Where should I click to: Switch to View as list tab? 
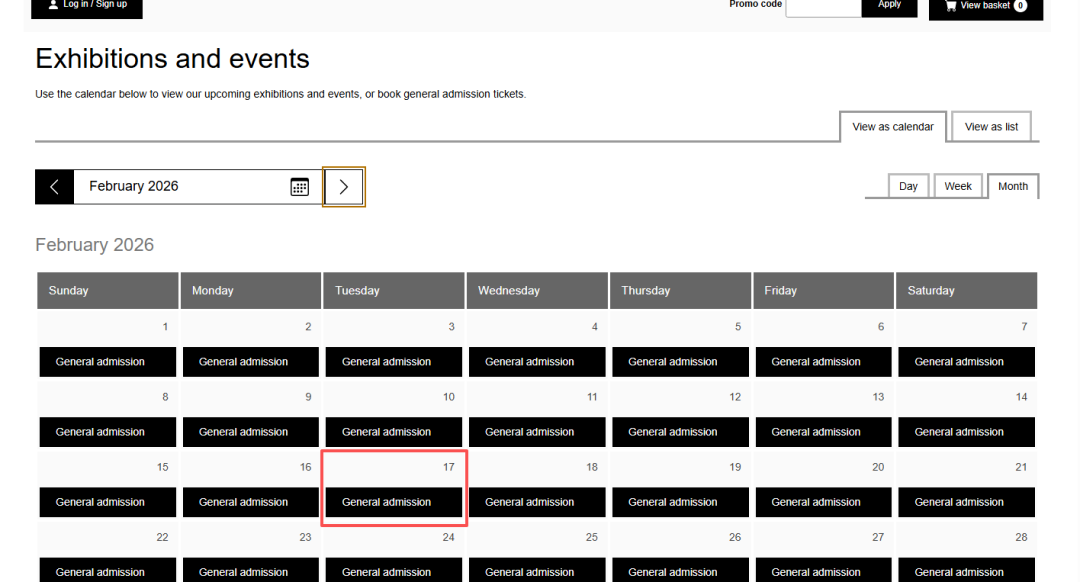991,127
